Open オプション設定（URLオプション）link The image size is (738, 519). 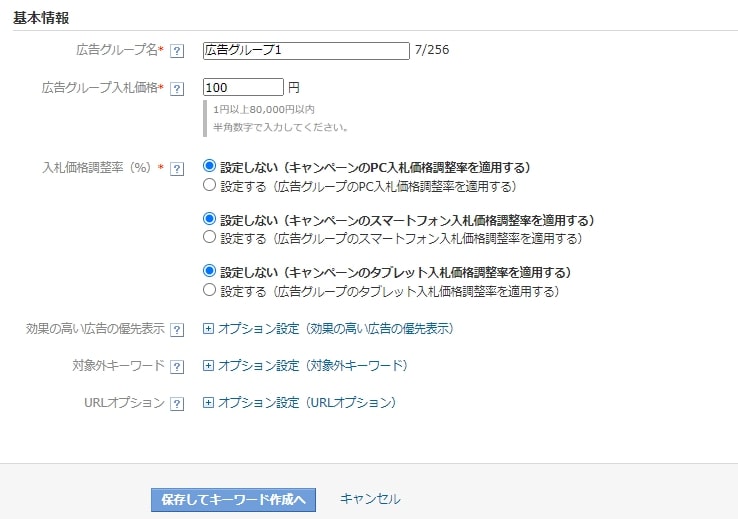307,402
